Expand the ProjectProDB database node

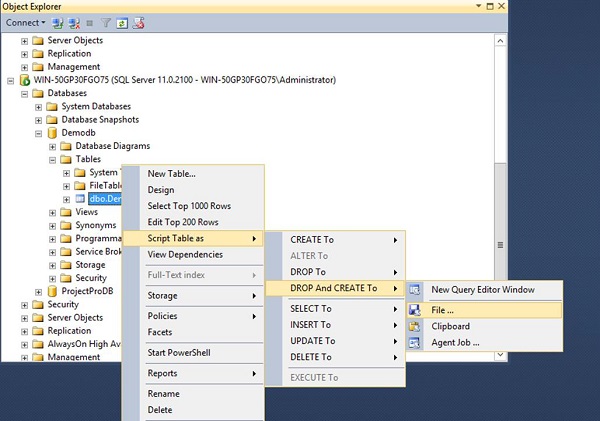(39, 291)
